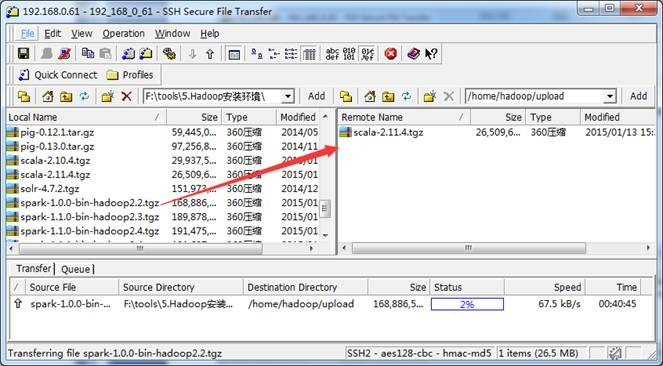This screenshot has height=366, width=663.
Task: Open the Settings tool icon
Action: (169, 54)
